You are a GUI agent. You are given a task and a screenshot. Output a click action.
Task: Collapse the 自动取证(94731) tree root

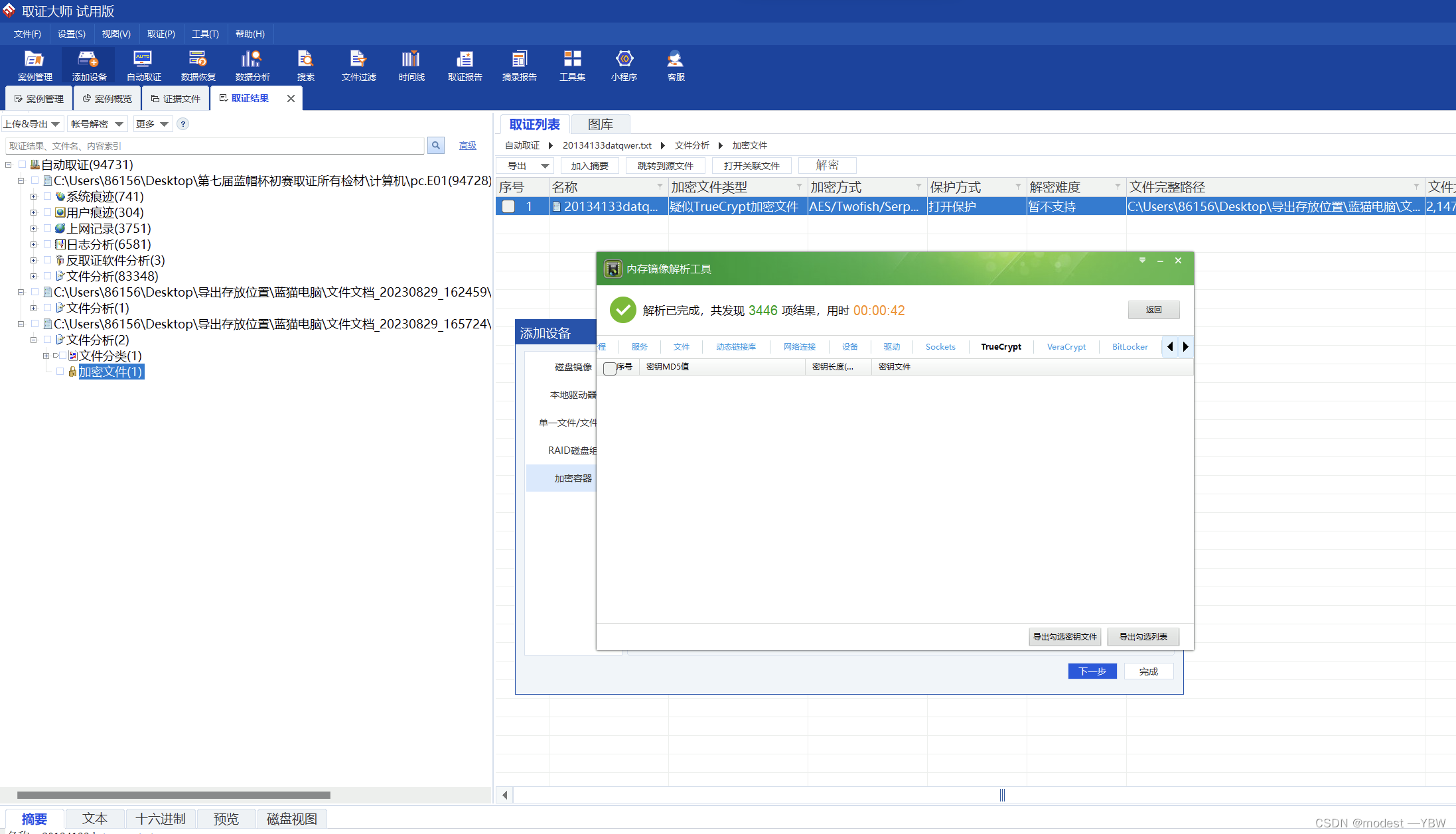click(x=9, y=165)
